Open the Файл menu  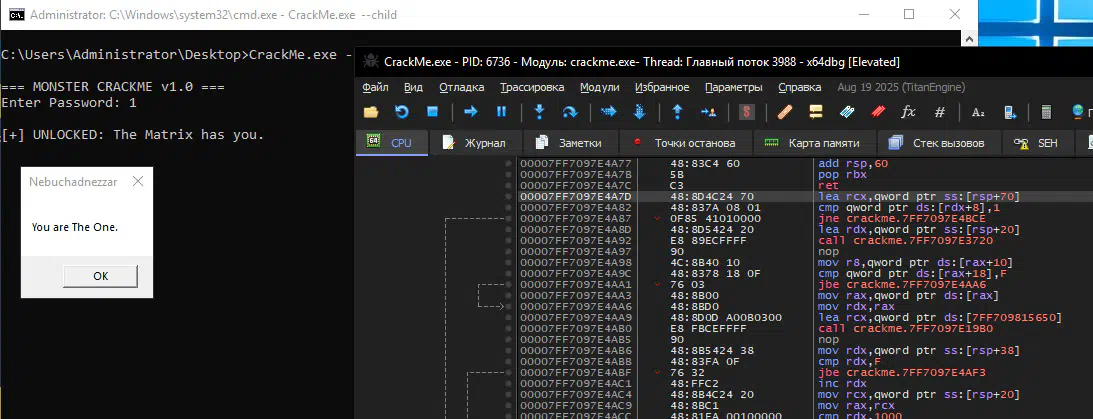[x=376, y=88]
